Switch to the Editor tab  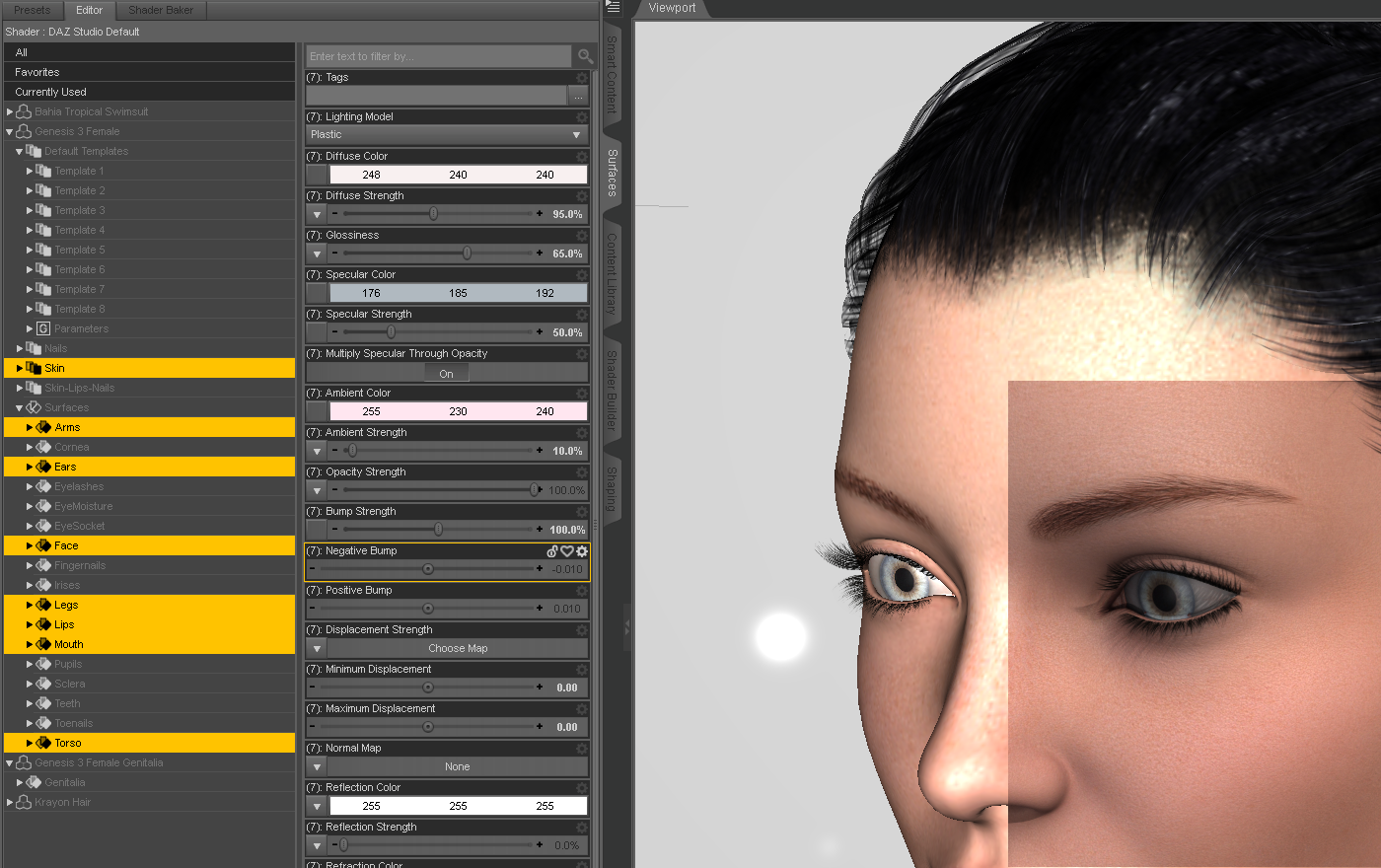pos(90,10)
